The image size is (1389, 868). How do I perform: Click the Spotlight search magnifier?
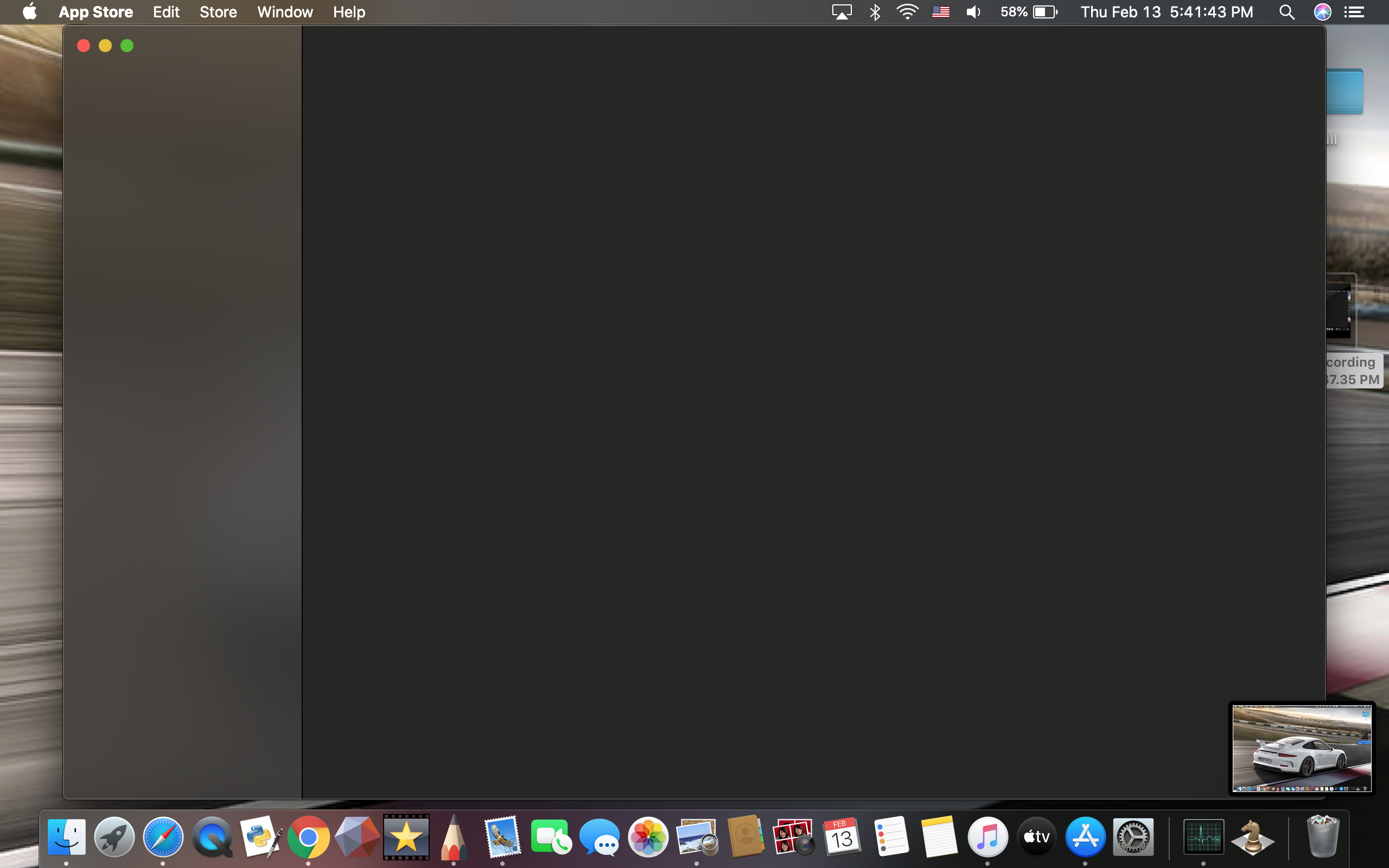coord(1286,12)
